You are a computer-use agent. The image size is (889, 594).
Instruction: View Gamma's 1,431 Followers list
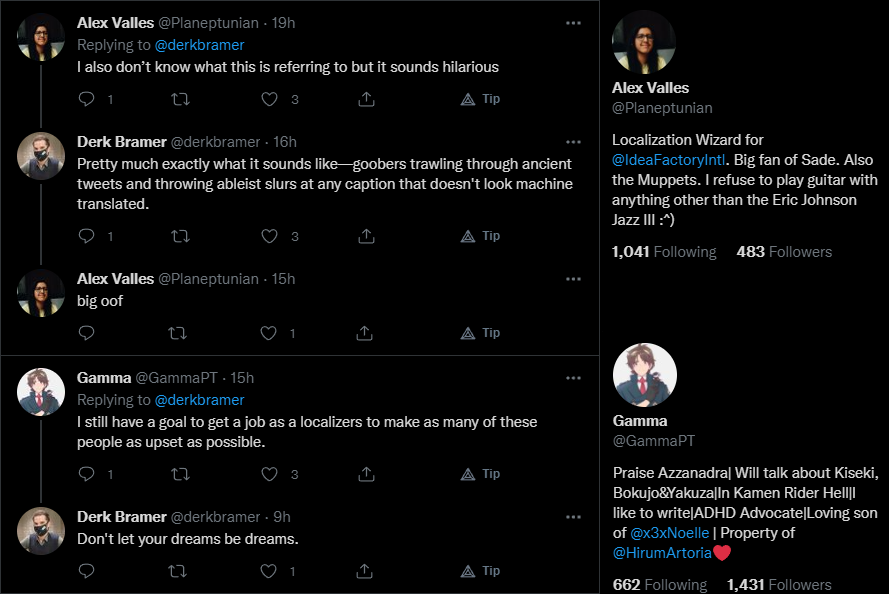(x=779, y=585)
